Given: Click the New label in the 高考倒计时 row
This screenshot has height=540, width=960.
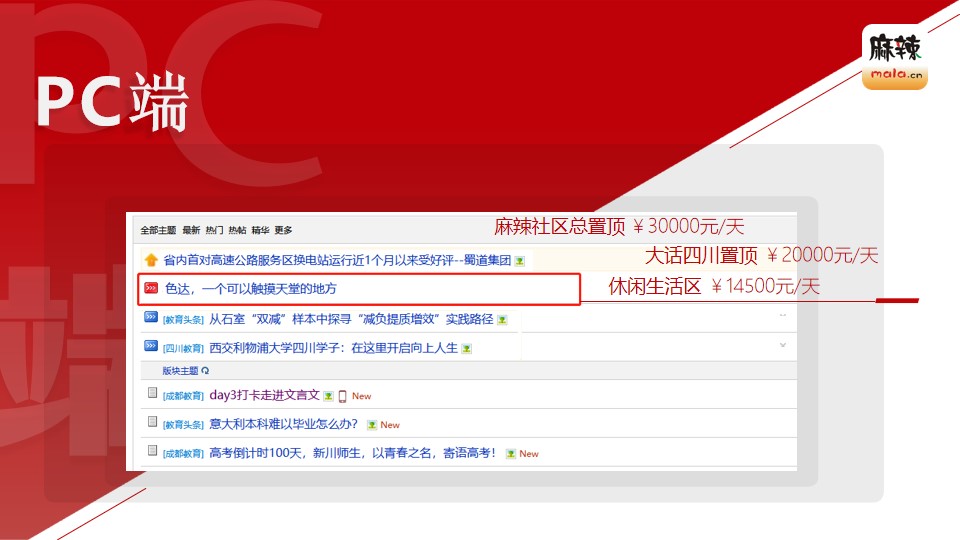Looking at the screenshot, I should point(529,454).
